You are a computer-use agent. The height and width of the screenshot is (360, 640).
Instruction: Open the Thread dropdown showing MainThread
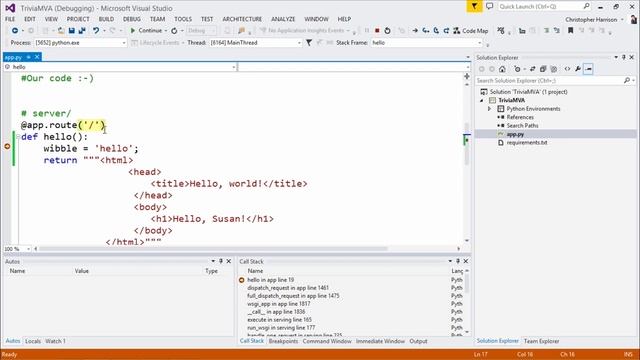point(299,43)
